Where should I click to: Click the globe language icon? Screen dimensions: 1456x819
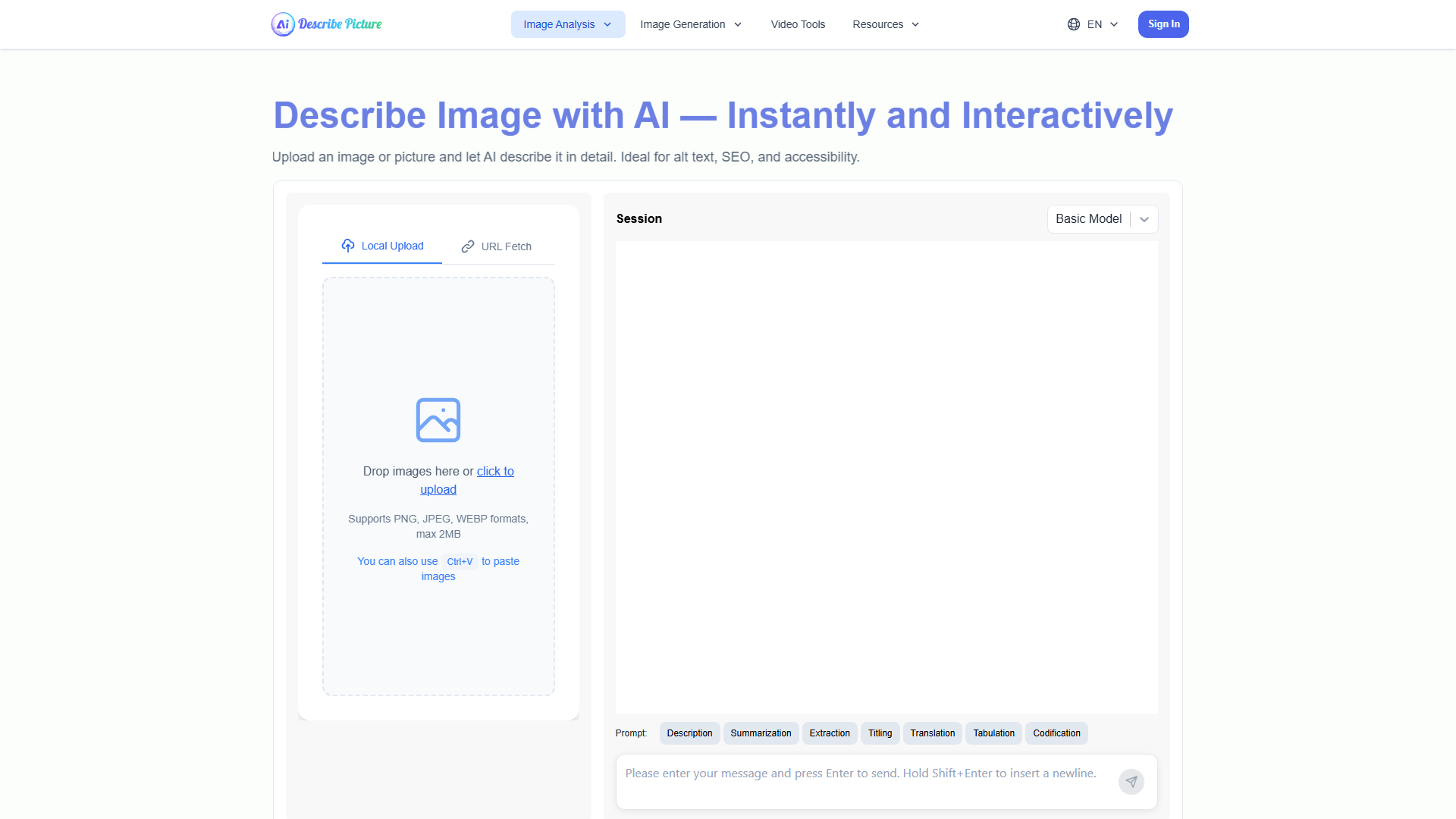pos(1073,24)
